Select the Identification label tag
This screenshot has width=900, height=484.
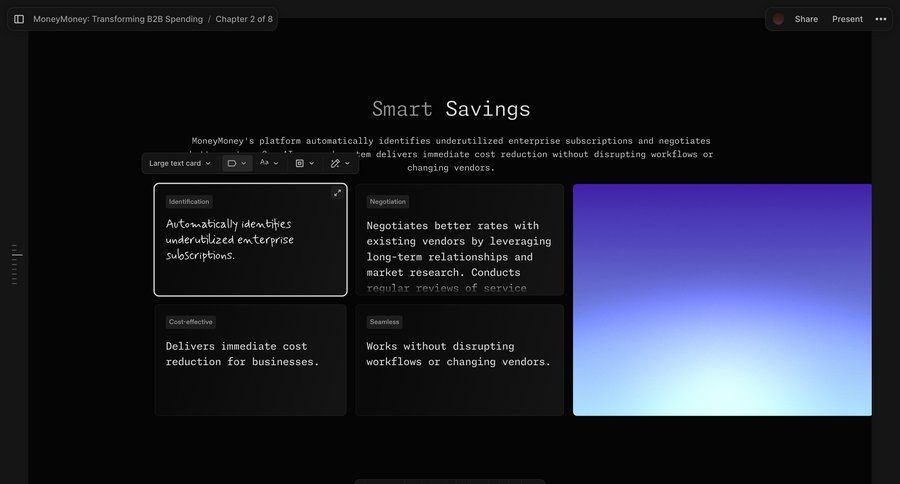(x=189, y=202)
